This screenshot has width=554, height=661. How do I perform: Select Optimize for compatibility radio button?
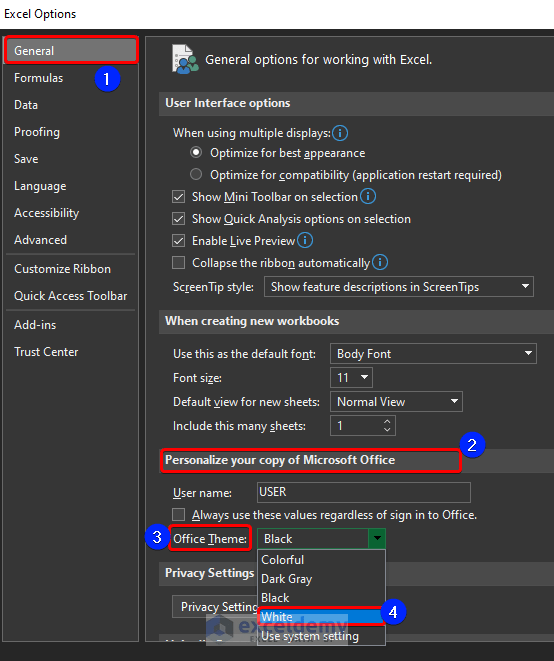[196, 174]
